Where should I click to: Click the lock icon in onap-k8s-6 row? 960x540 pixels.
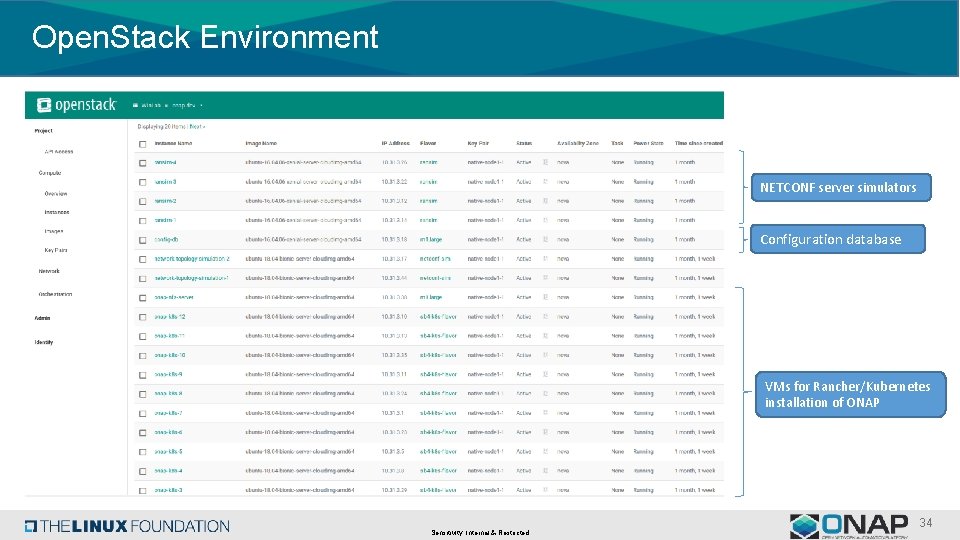coord(545,432)
